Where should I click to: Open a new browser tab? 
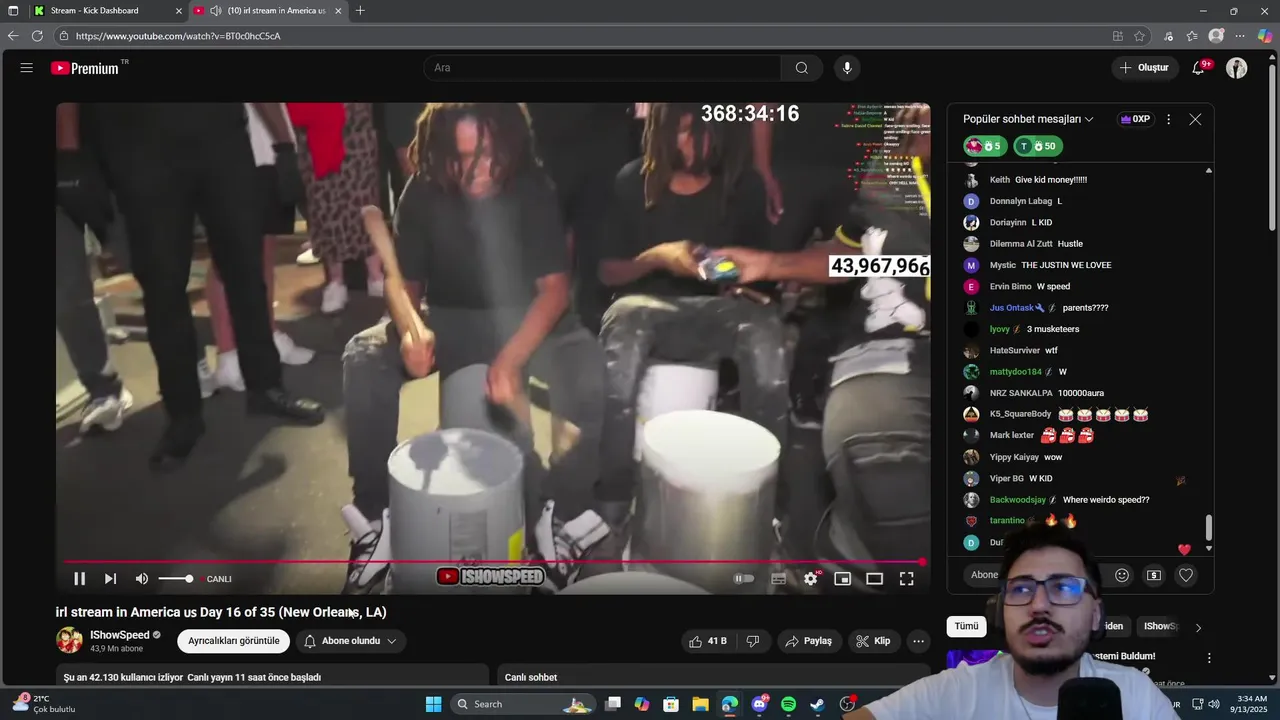tap(360, 11)
